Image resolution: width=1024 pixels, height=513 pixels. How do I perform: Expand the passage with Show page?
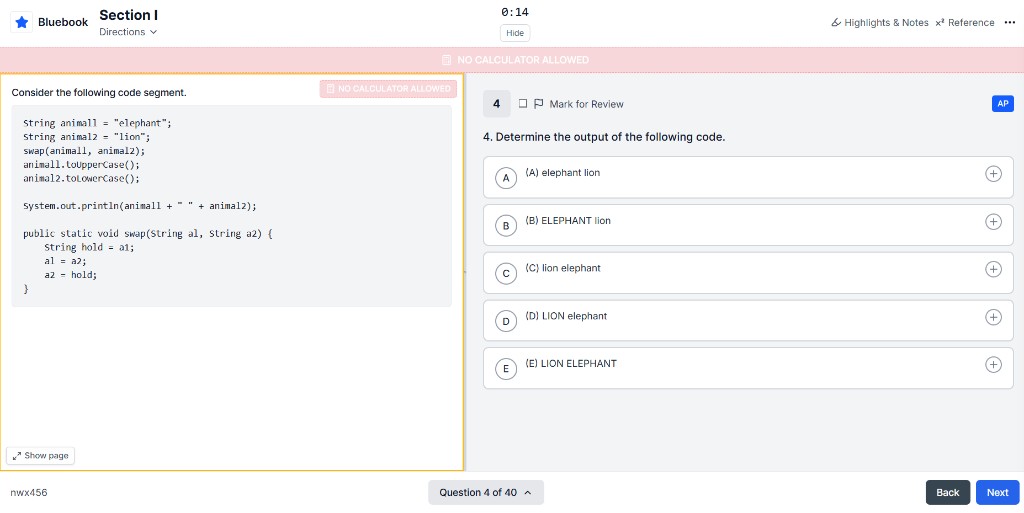tap(40, 456)
